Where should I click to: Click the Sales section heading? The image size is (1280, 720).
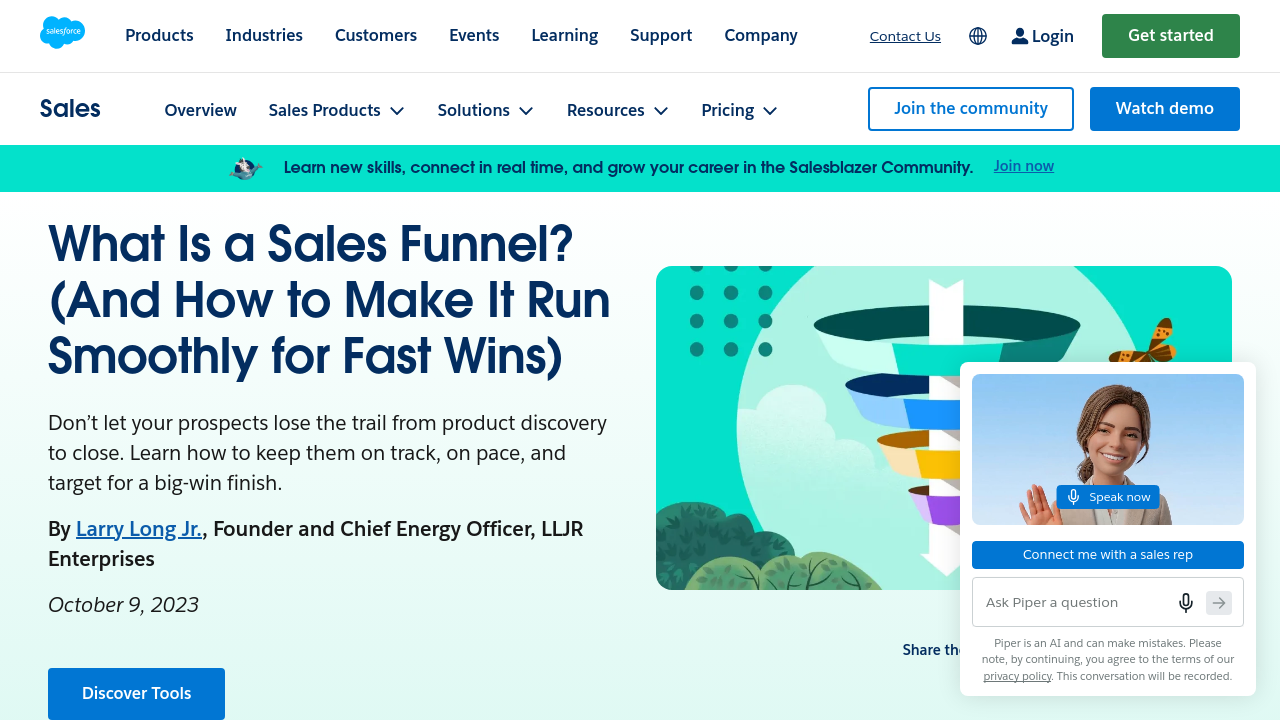[70, 109]
